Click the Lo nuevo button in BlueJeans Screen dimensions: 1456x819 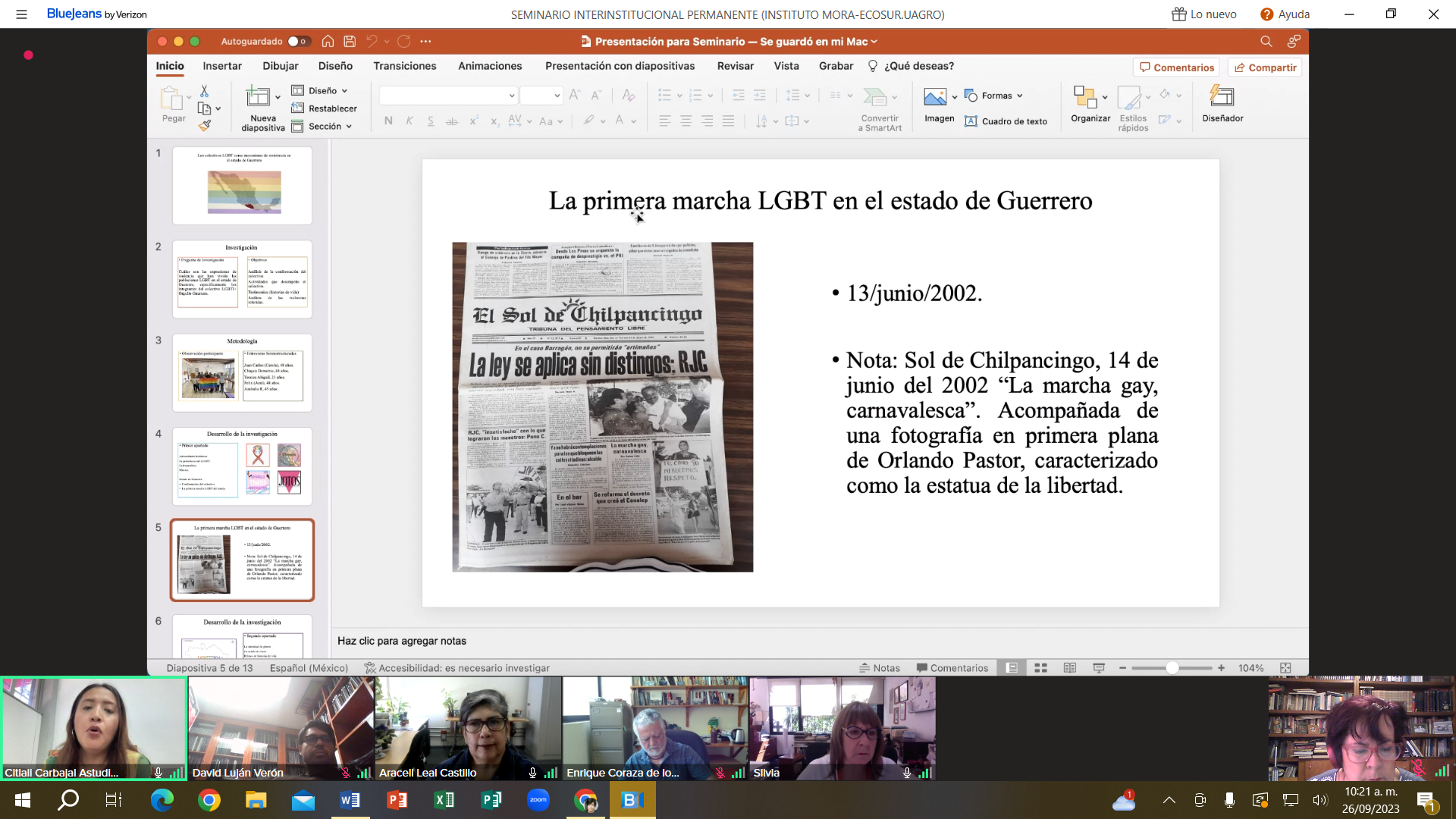(x=1204, y=14)
